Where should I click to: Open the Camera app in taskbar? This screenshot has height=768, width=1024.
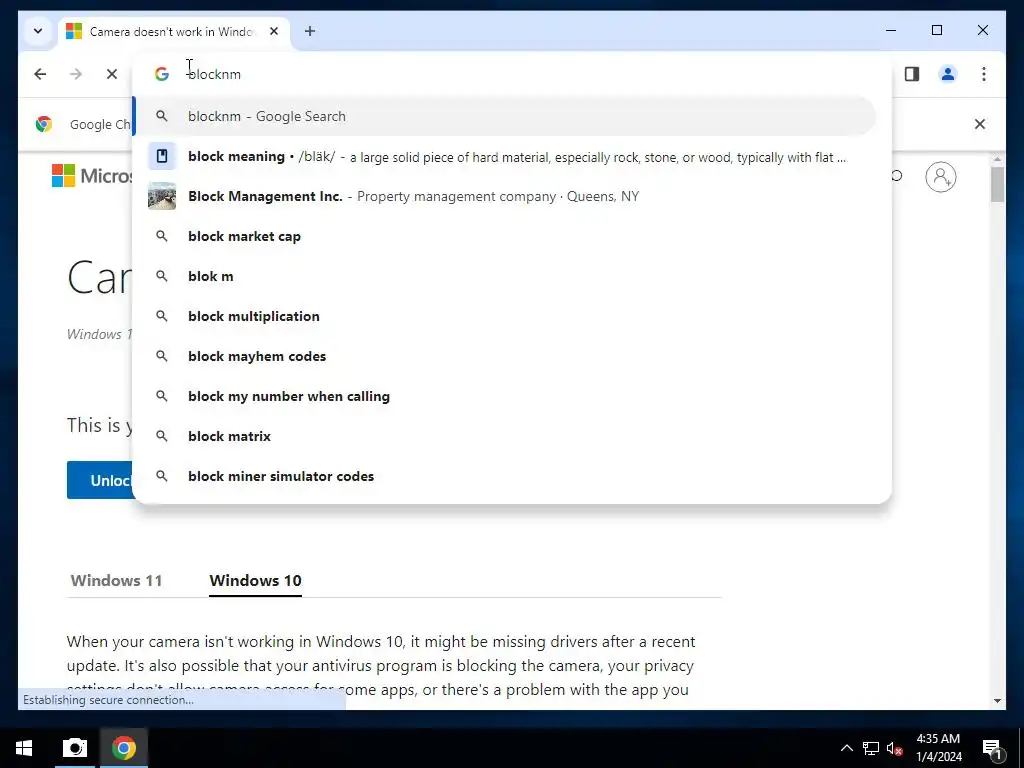pos(74,748)
